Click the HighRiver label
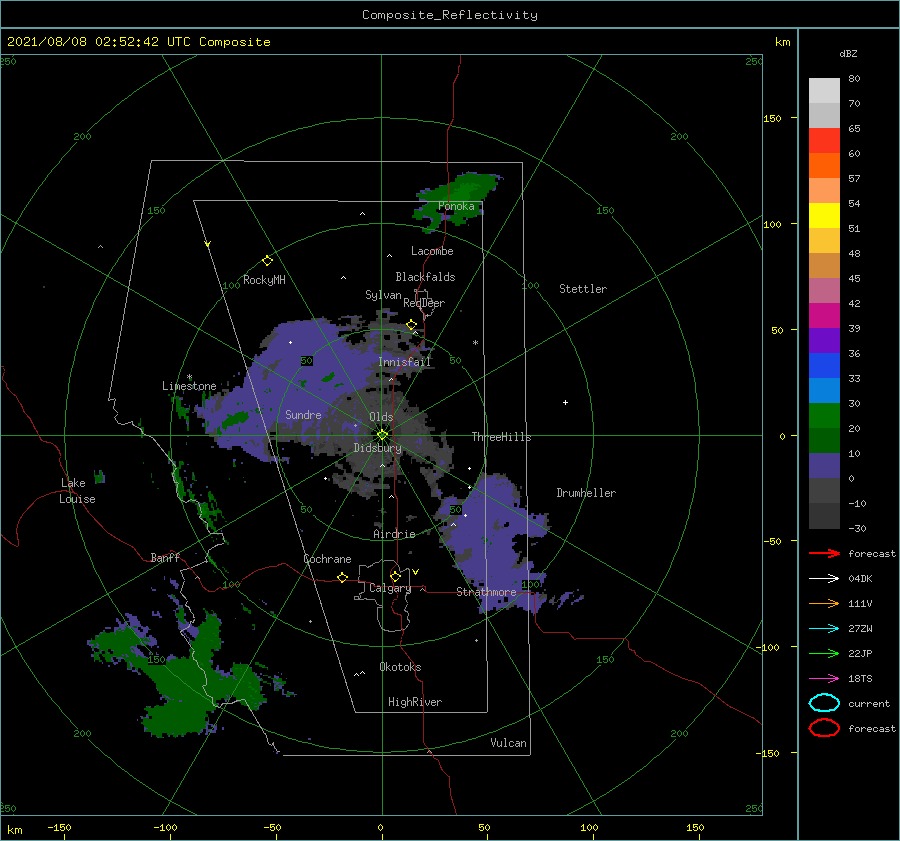 coord(415,702)
